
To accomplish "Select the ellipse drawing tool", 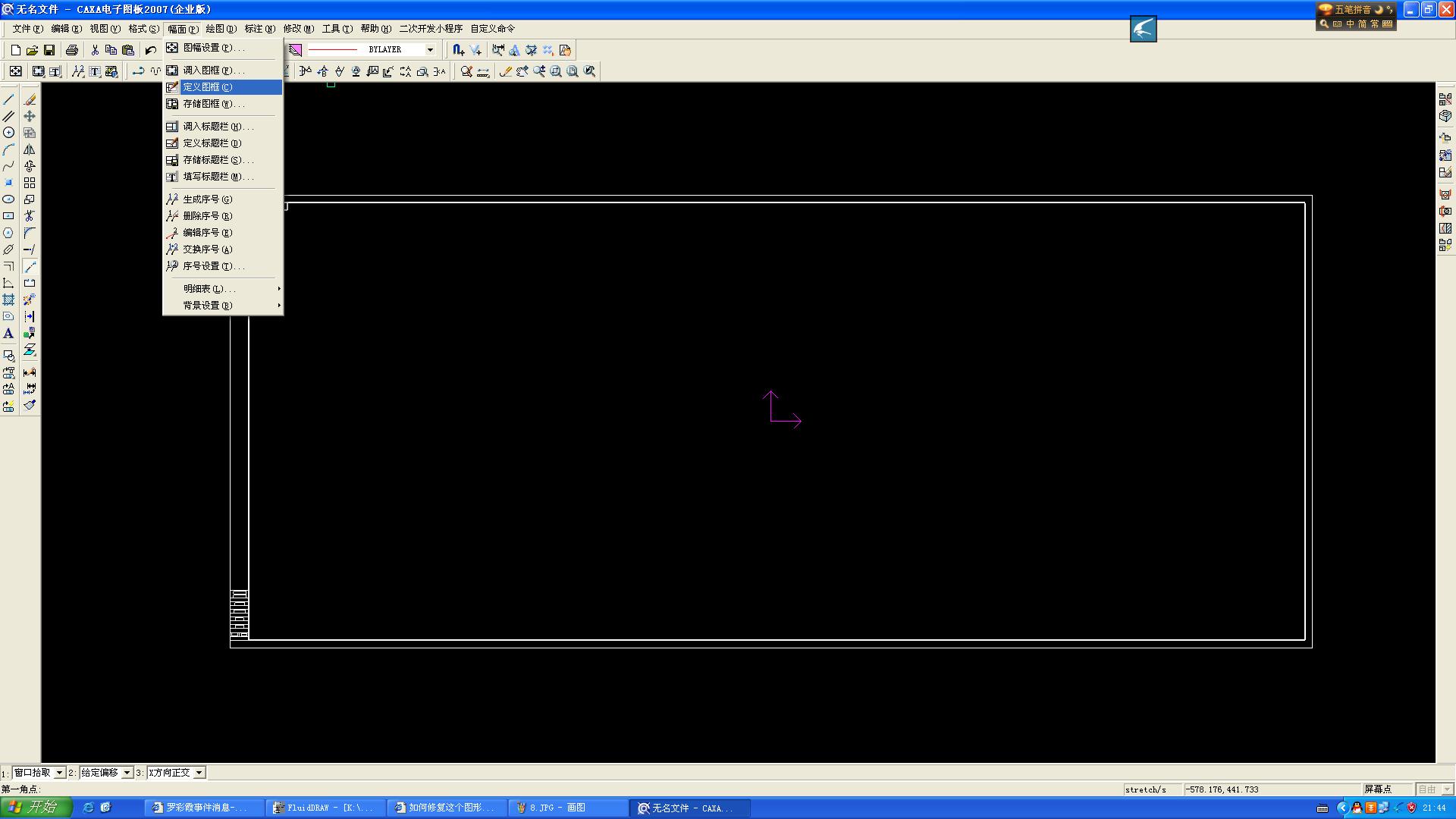I will 8,199.
